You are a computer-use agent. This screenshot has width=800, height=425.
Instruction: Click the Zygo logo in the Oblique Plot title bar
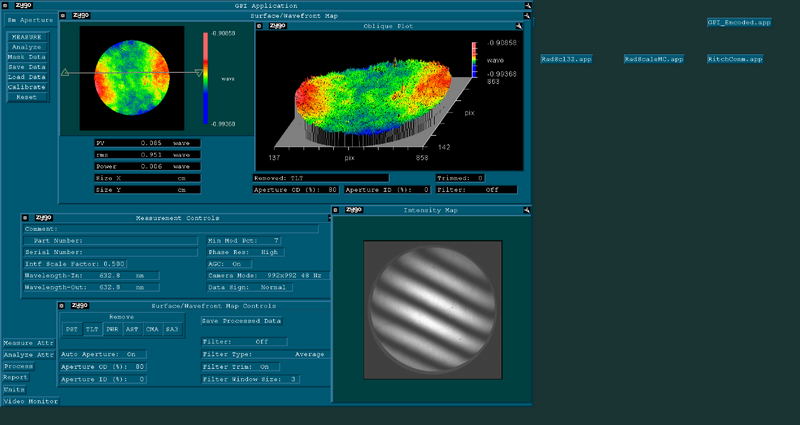coord(278,26)
